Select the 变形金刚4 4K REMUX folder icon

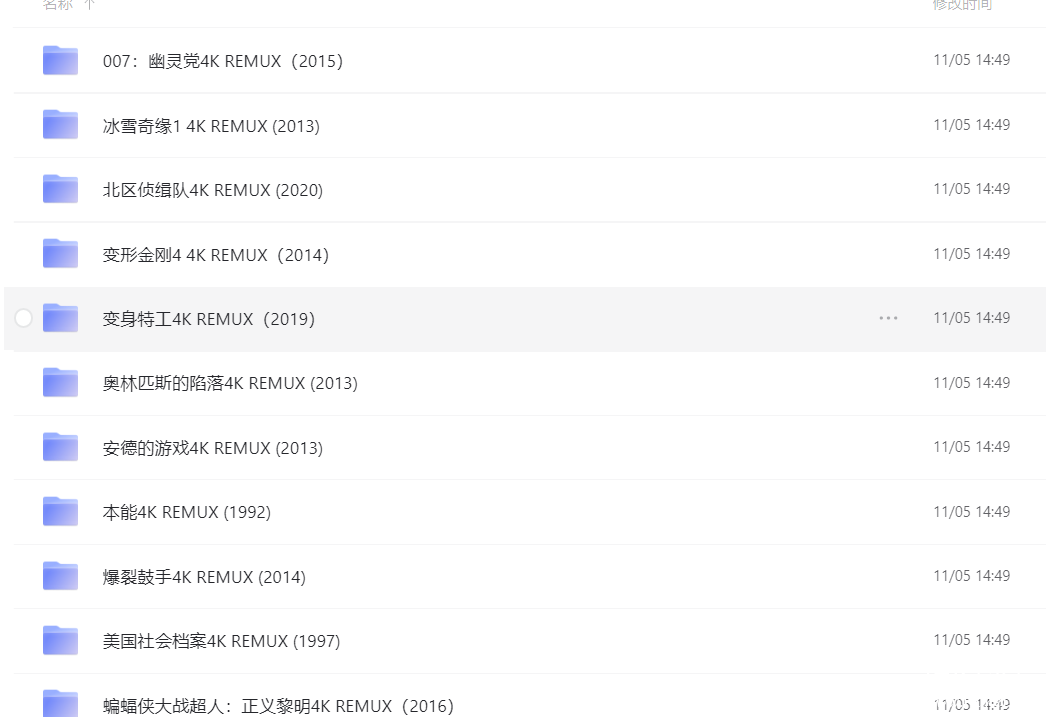[60, 254]
